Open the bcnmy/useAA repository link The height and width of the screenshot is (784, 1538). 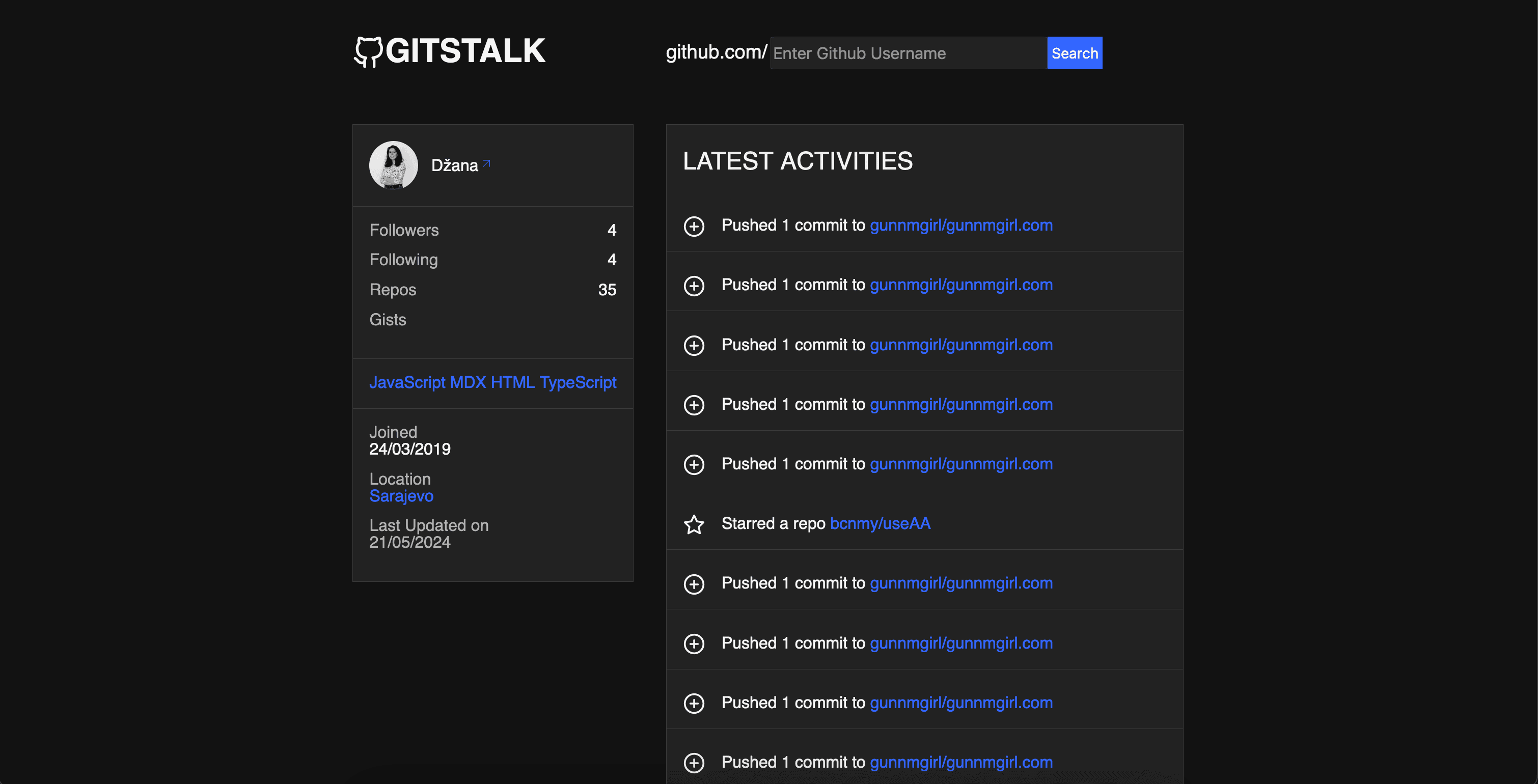tap(880, 523)
